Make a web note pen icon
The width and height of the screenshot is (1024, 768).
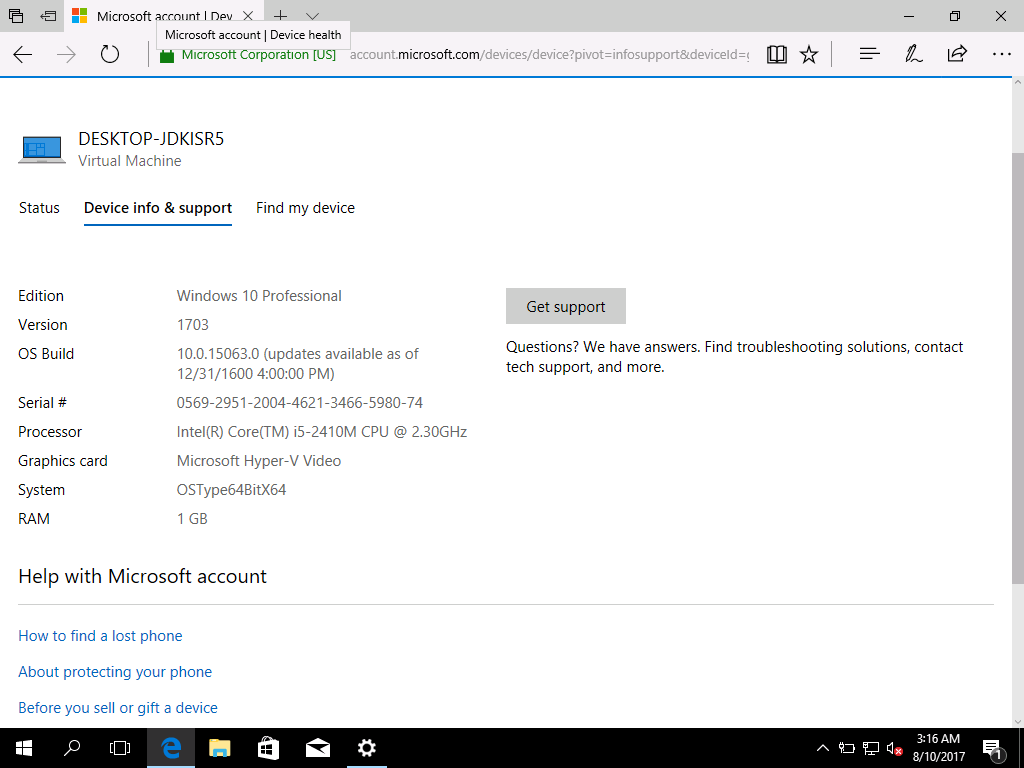tap(914, 54)
